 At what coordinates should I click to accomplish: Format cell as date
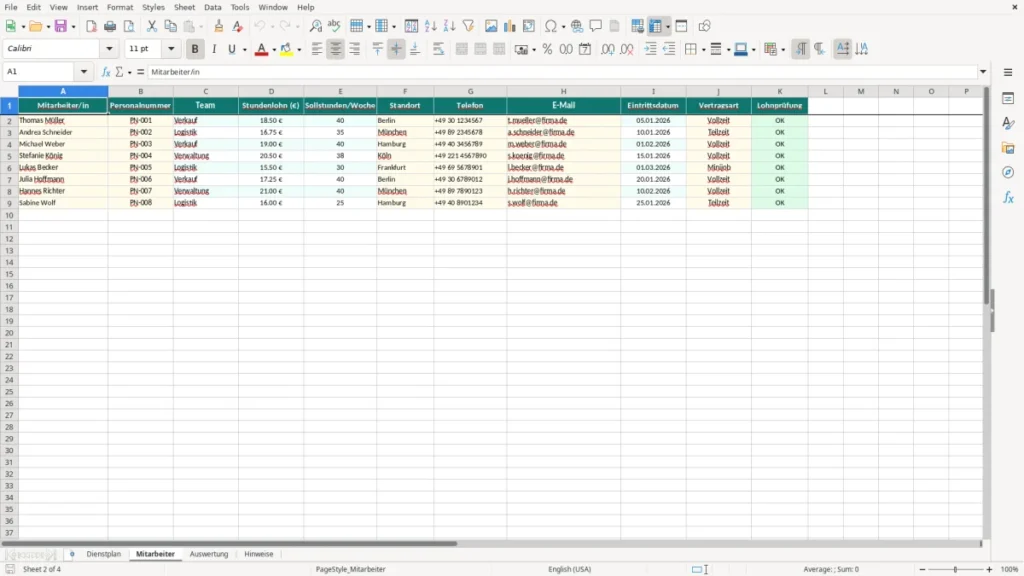coord(585,49)
